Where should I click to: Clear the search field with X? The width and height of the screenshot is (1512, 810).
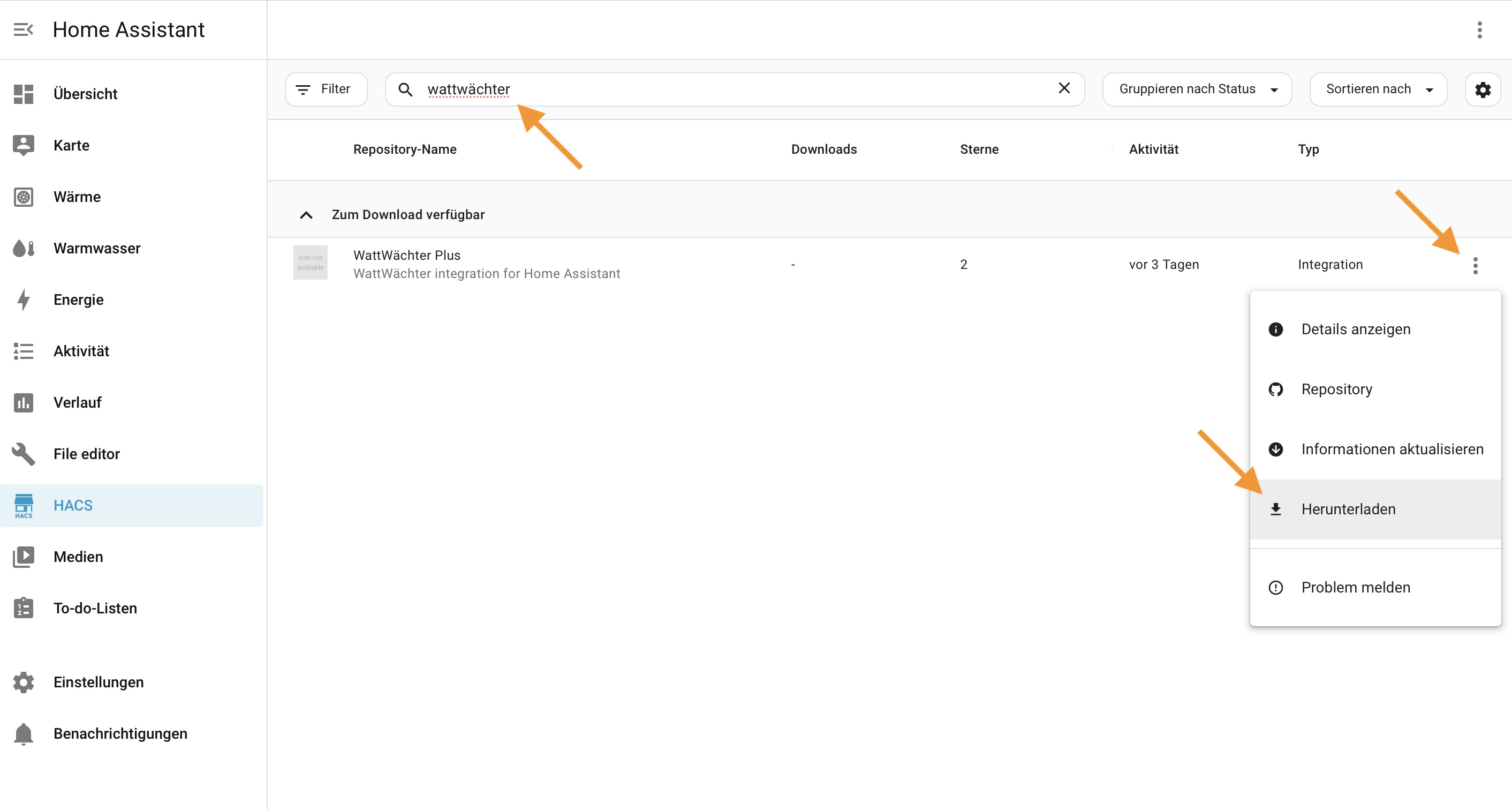pyautogui.click(x=1064, y=88)
